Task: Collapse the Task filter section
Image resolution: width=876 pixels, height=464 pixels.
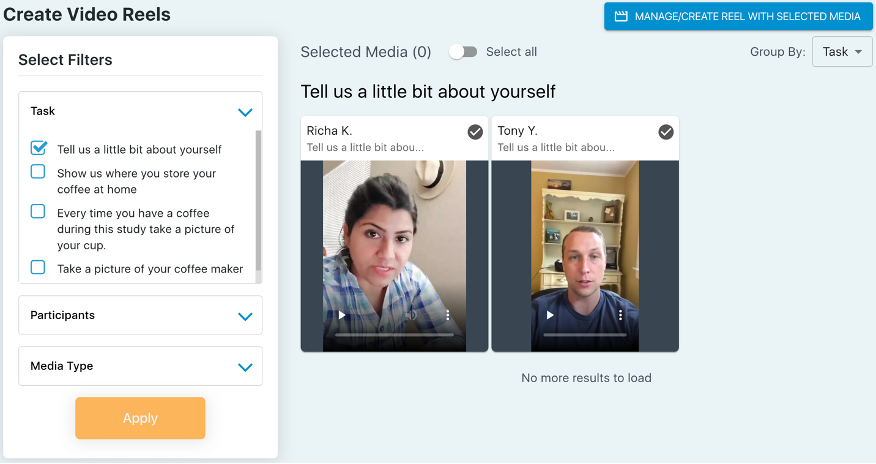Action: pos(245,112)
